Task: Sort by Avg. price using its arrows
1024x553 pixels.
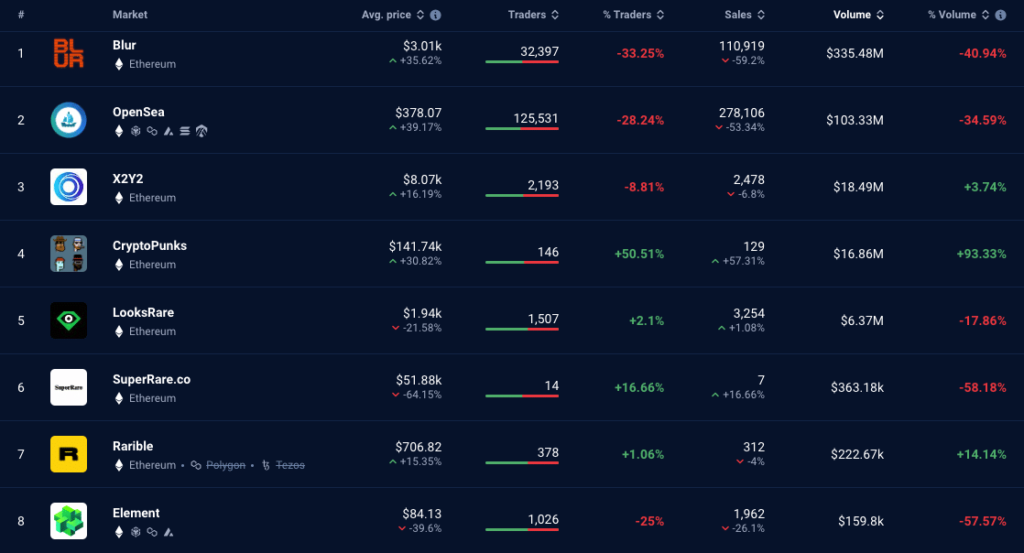Action: pos(421,15)
